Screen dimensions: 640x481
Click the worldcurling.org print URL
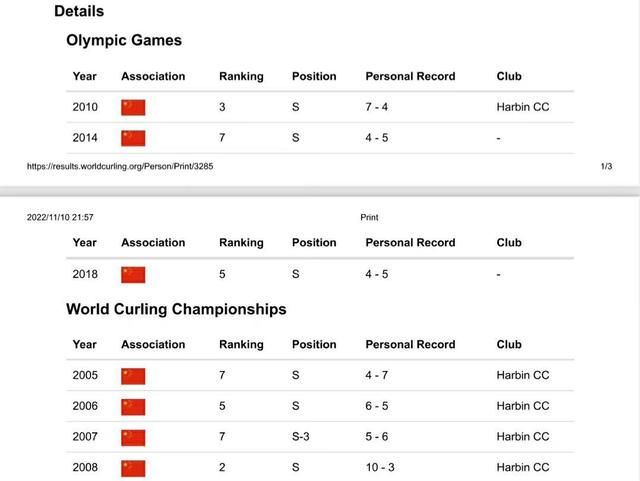tap(120, 166)
